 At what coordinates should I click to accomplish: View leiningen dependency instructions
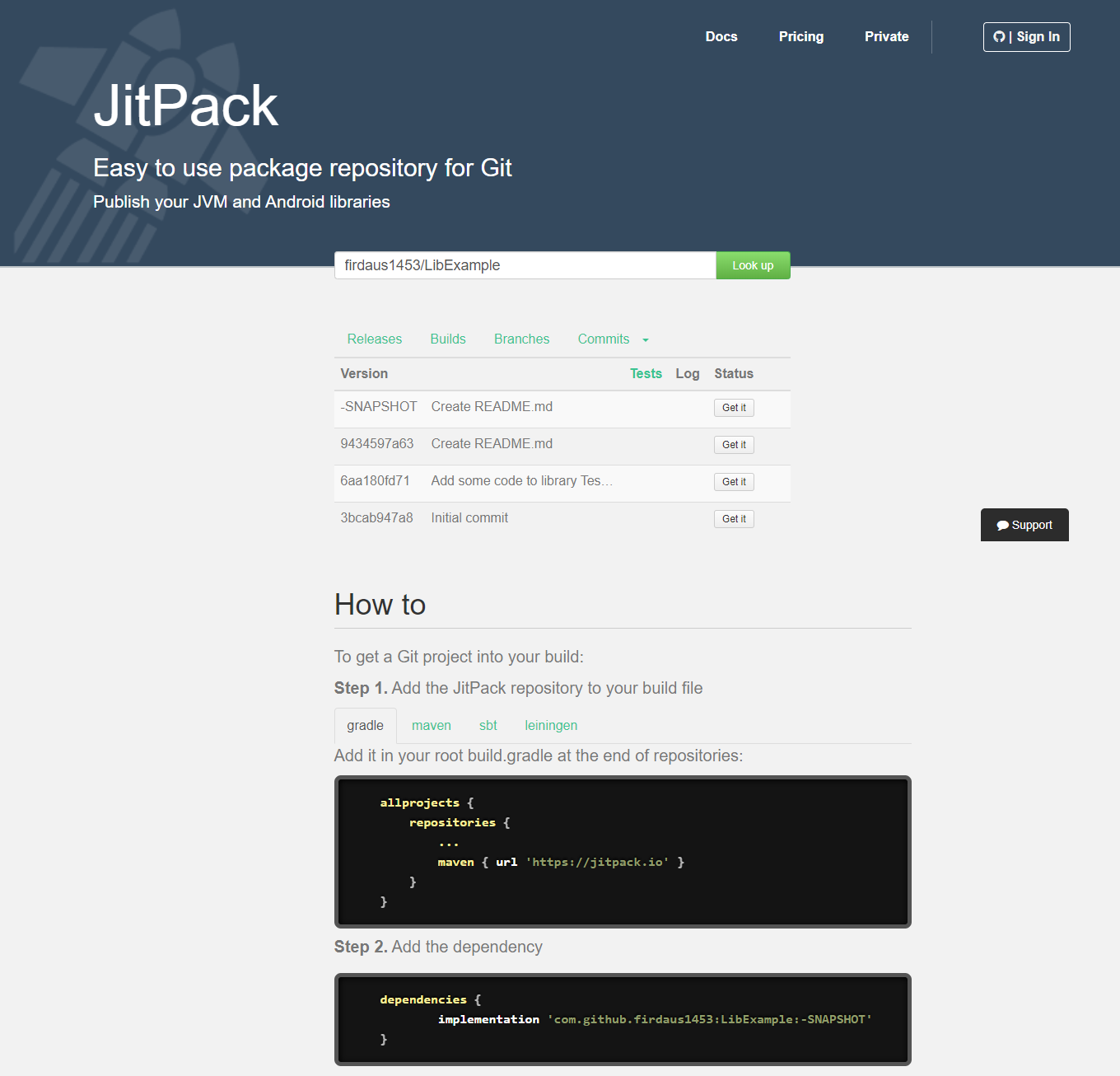[x=550, y=725]
